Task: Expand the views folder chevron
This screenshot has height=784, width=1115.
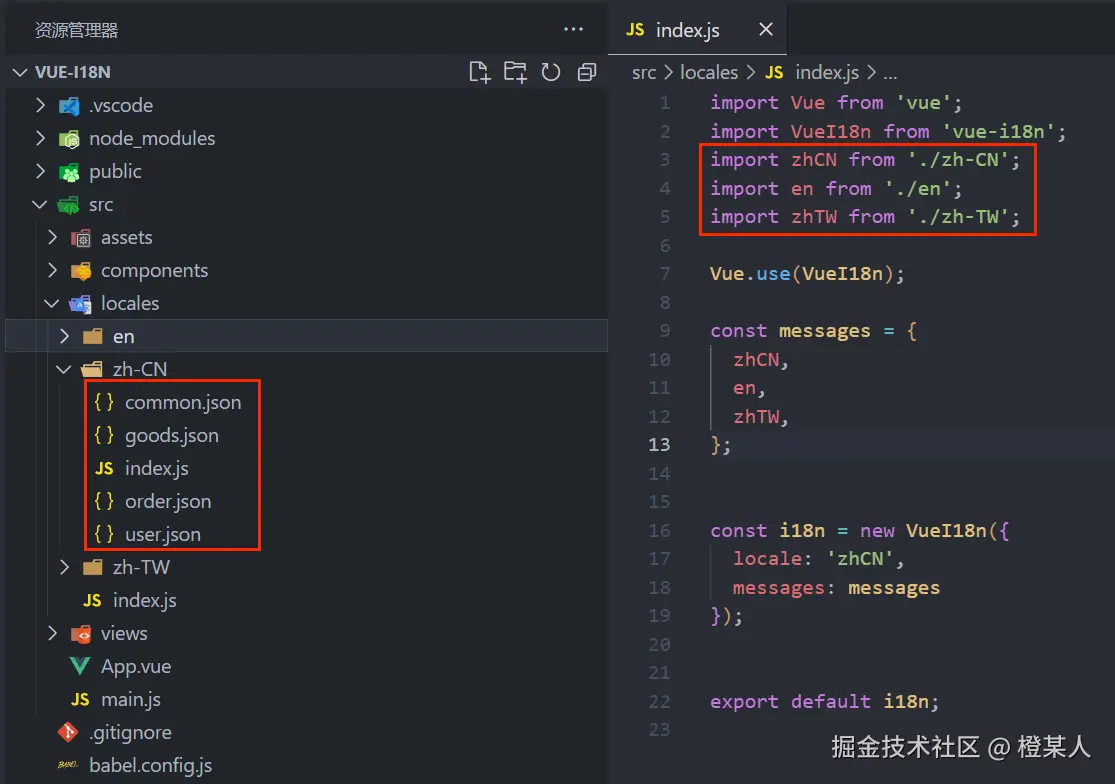Action: 52,633
